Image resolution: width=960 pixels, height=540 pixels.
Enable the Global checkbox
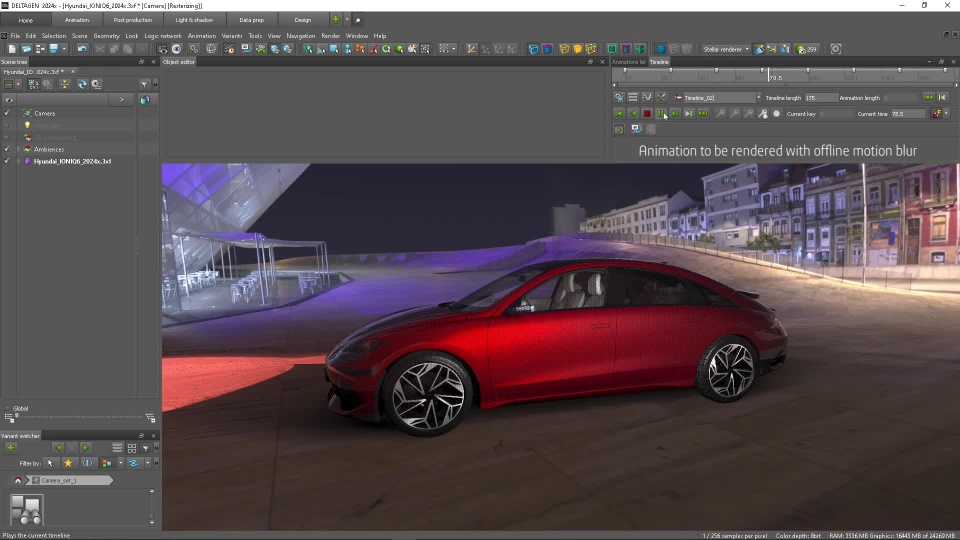(7, 408)
